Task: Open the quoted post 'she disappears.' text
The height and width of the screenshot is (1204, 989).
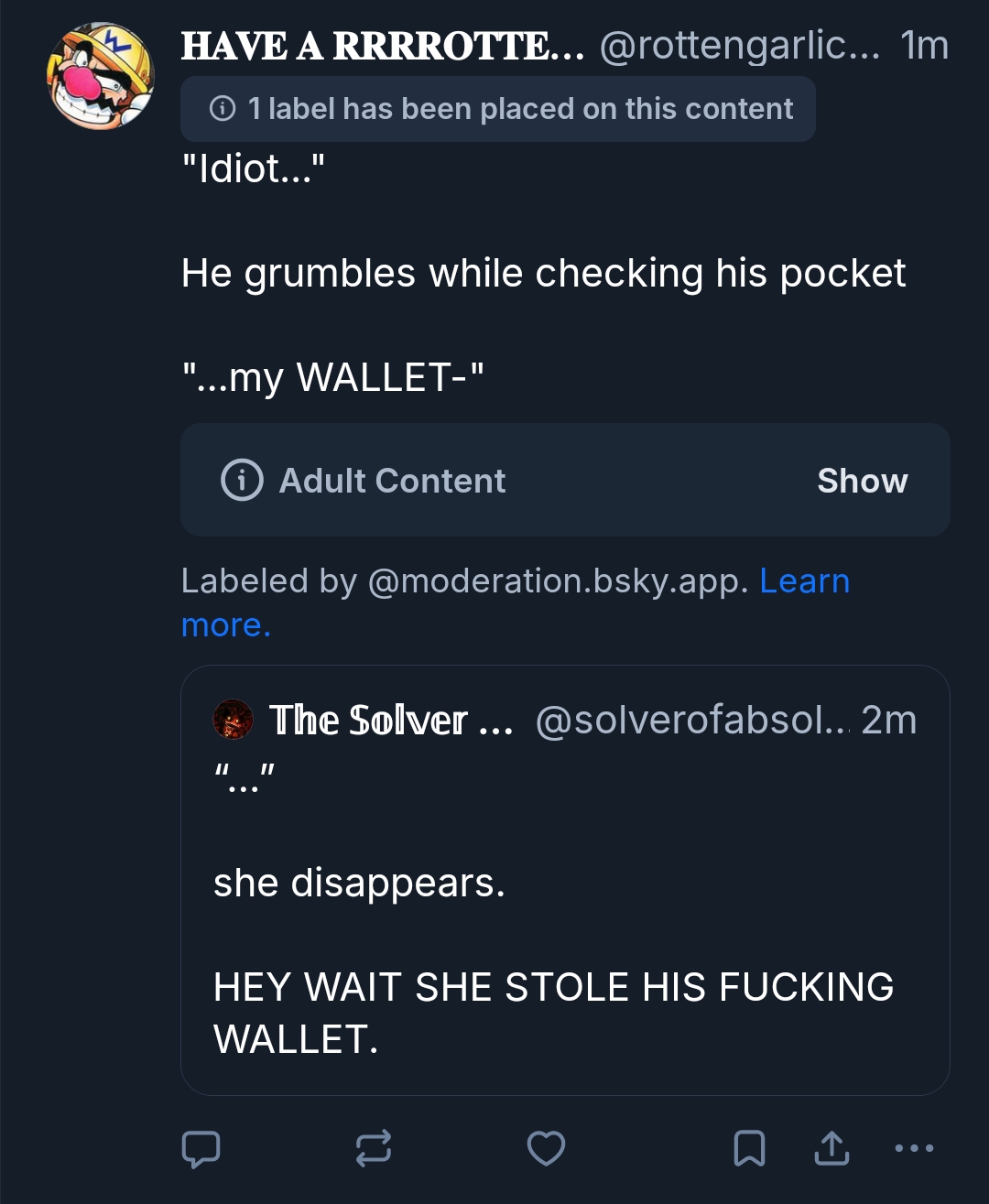Action: coord(359,884)
